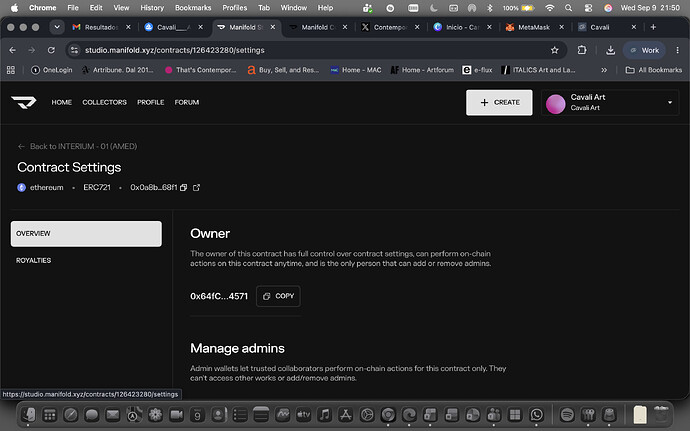Open the contract in an external explorer
Image resolution: width=690 pixels, height=431 pixels.
coord(196,188)
